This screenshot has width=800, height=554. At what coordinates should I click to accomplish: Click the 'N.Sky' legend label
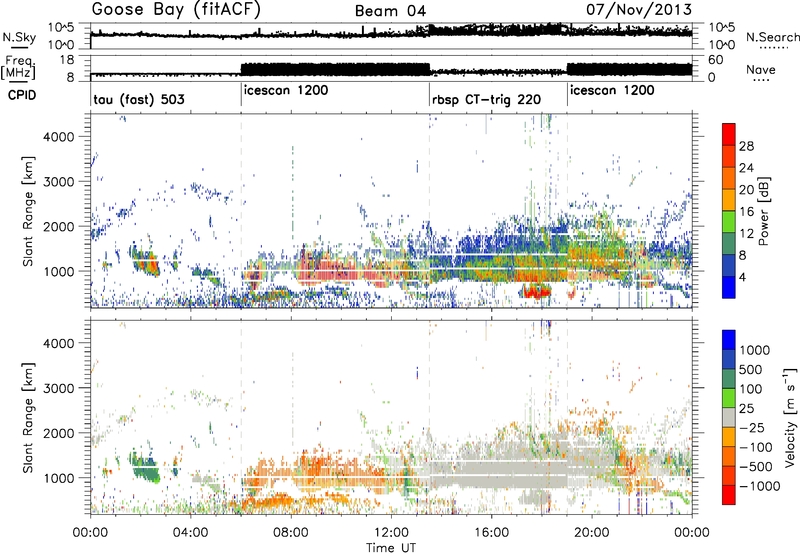point(19,37)
